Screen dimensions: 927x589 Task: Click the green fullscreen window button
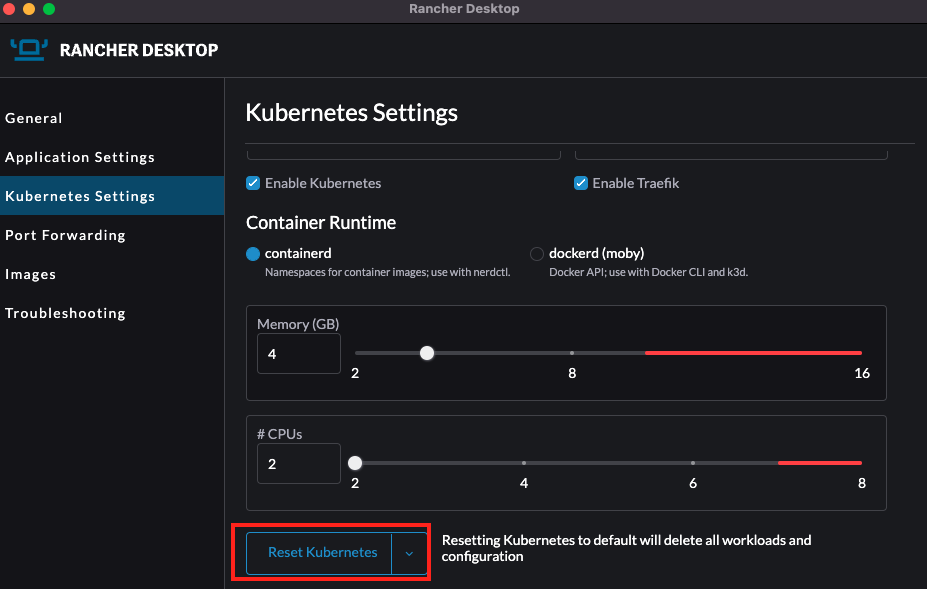(48, 9)
